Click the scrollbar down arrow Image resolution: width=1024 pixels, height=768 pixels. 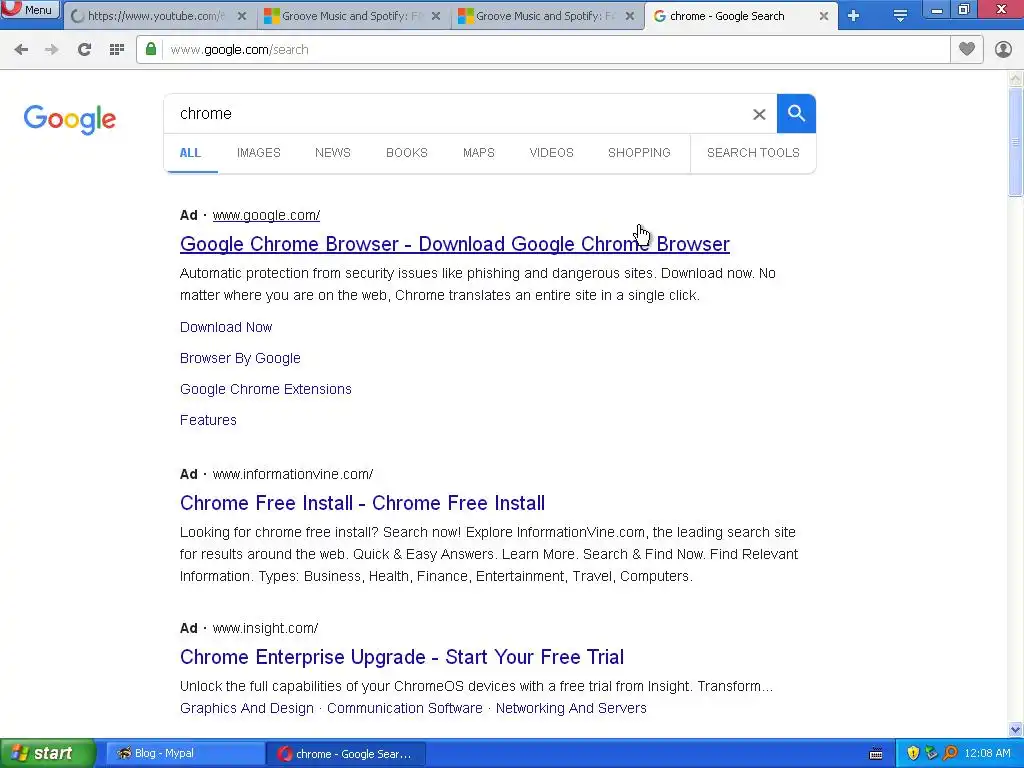pyautogui.click(x=1016, y=729)
